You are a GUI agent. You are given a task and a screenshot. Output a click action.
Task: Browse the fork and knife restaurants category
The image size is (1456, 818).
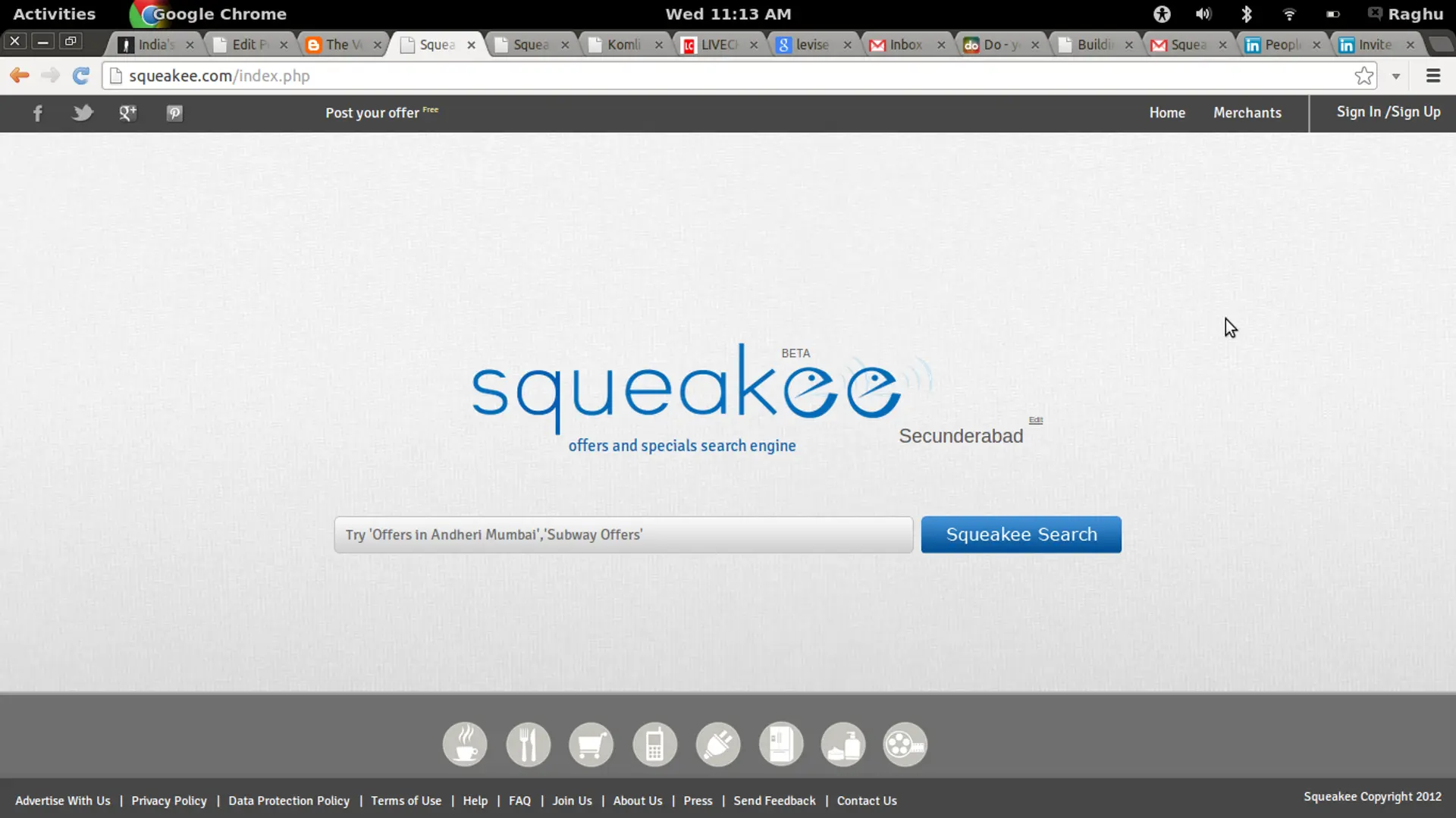[x=529, y=744]
